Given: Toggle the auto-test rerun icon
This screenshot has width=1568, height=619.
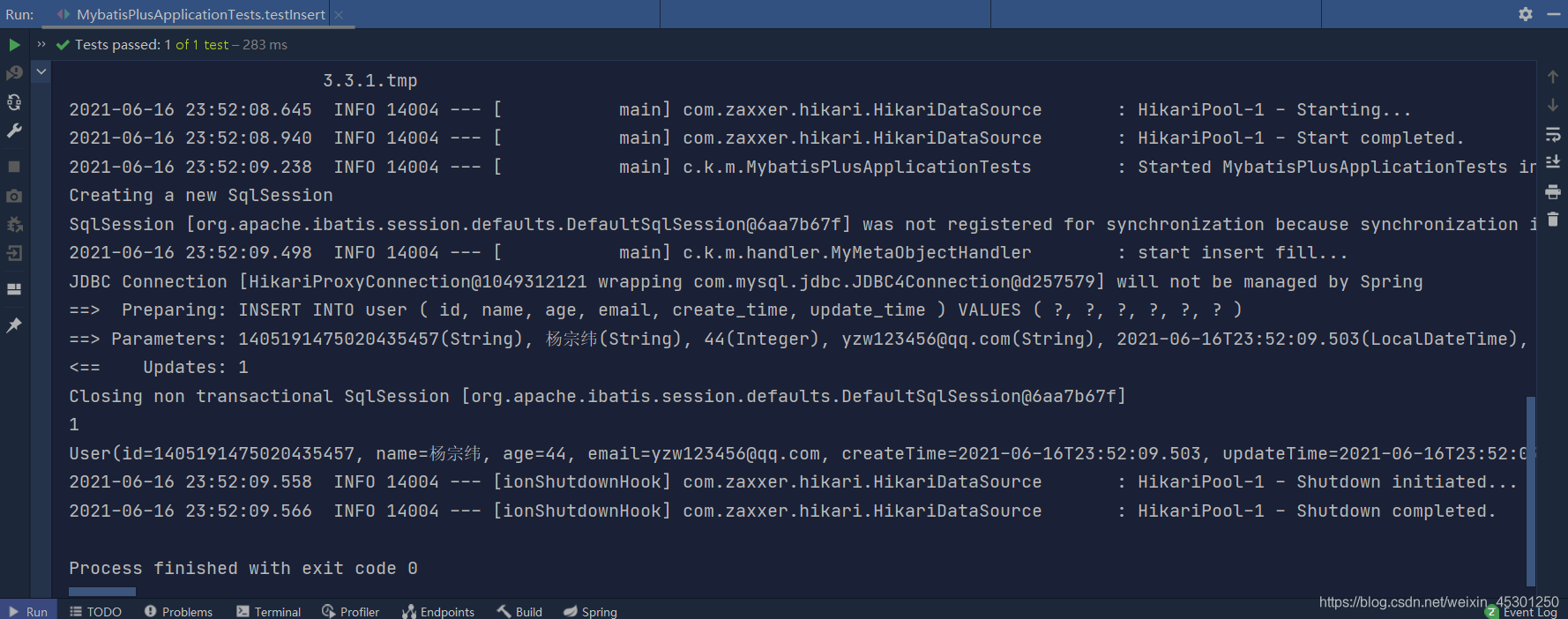Looking at the screenshot, I should coord(14,102).
